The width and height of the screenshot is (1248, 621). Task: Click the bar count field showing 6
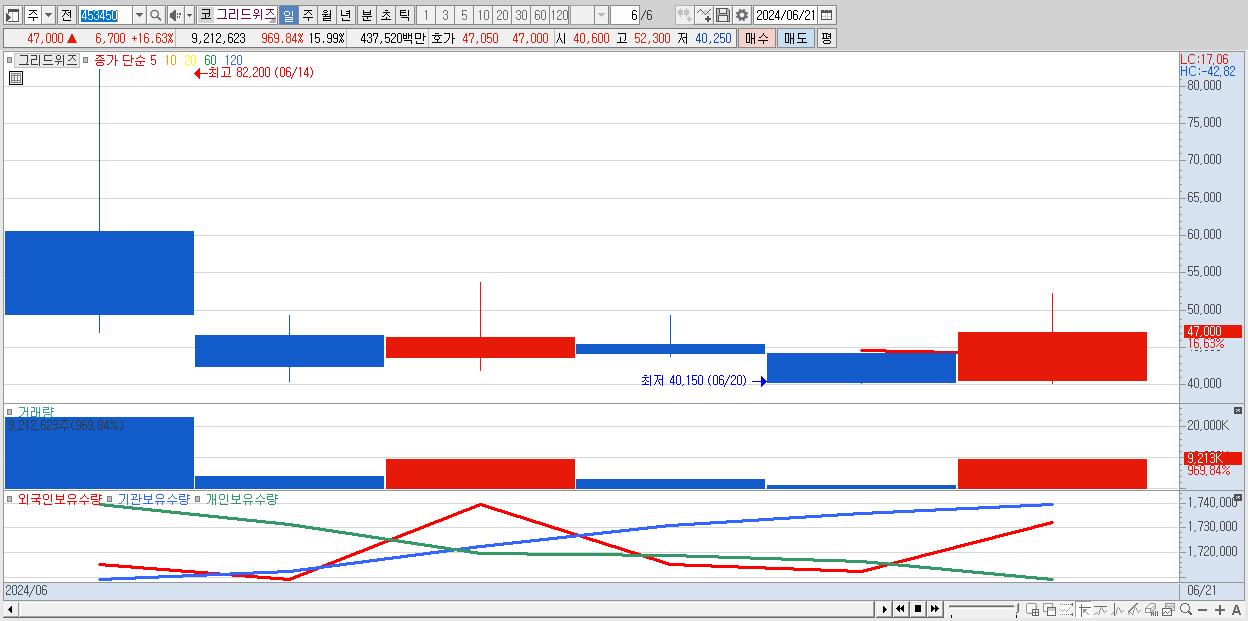coord(624,15)
